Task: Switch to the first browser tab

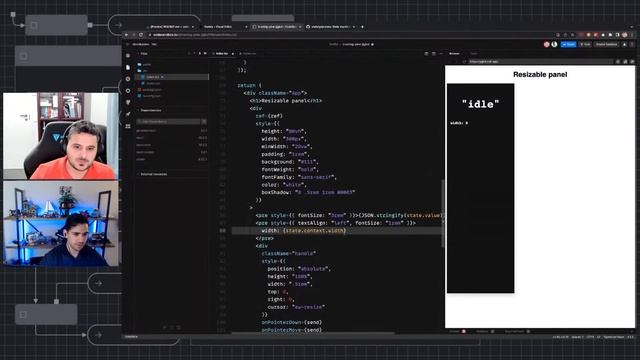Action: [x=170, y=27]
